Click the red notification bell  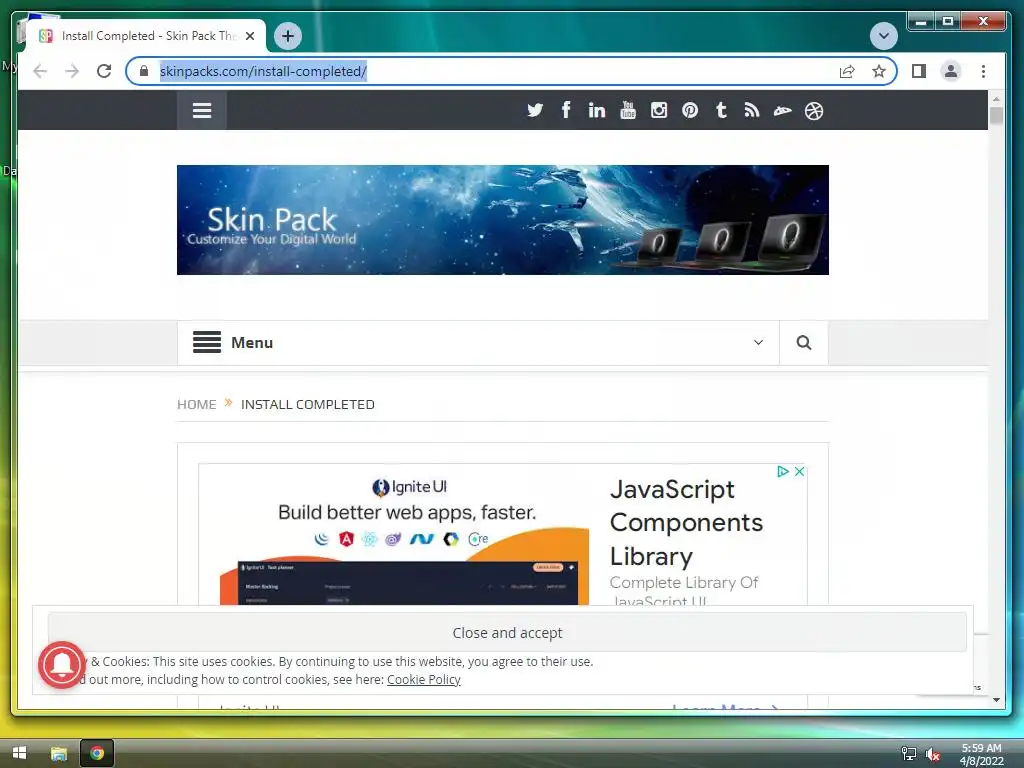(62, 665)
